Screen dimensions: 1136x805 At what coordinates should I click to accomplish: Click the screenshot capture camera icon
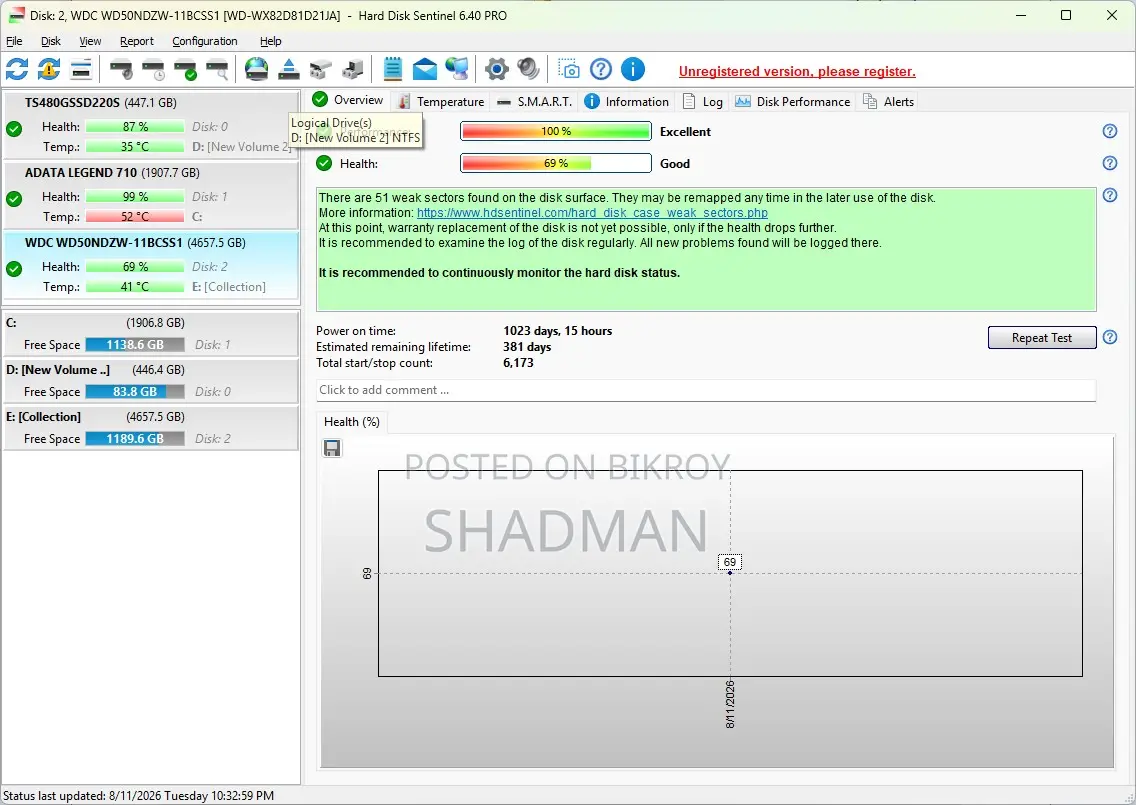(569, 70)
